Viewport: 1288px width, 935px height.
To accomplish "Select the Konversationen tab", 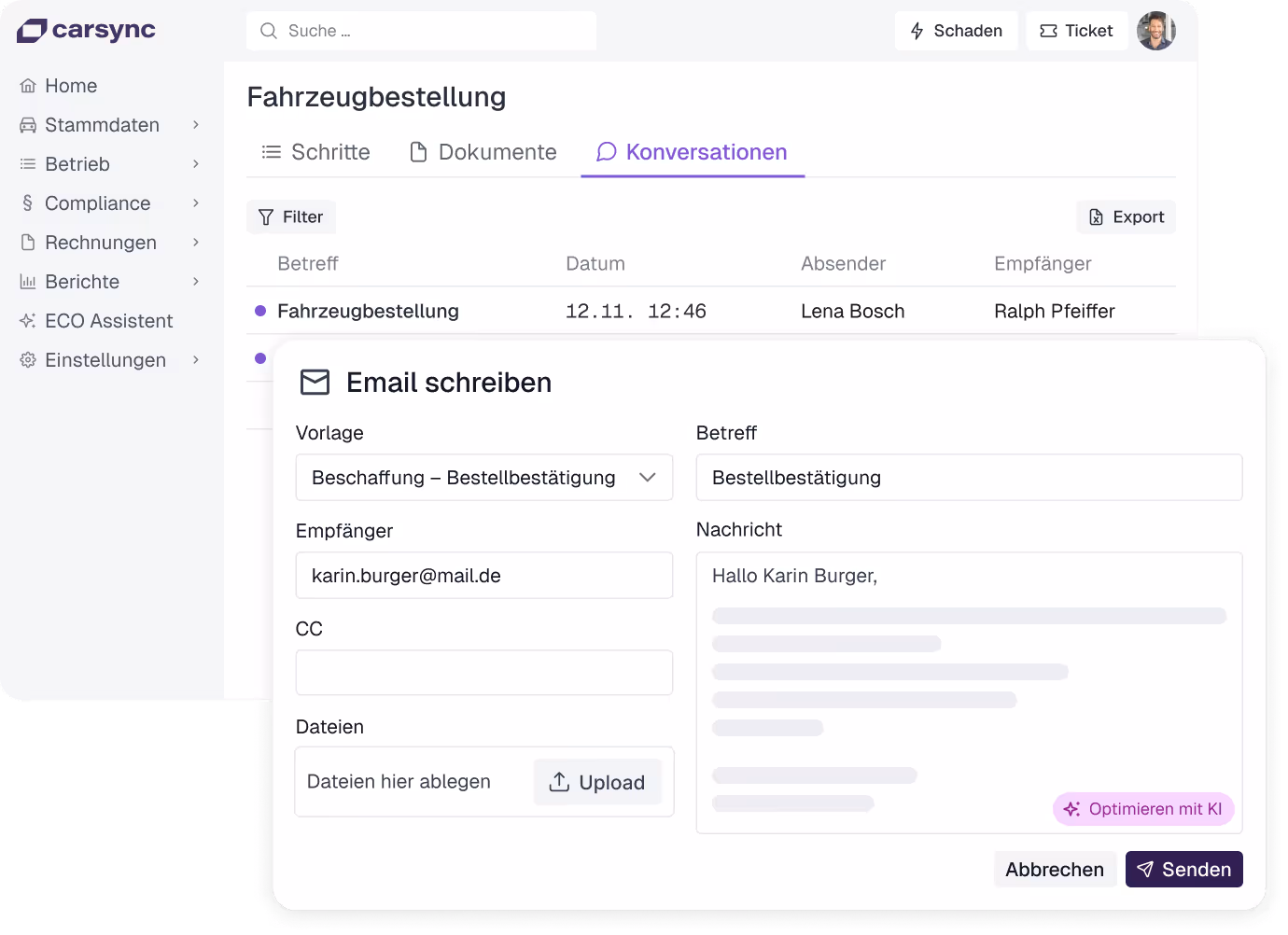I will tap(693, 152).
